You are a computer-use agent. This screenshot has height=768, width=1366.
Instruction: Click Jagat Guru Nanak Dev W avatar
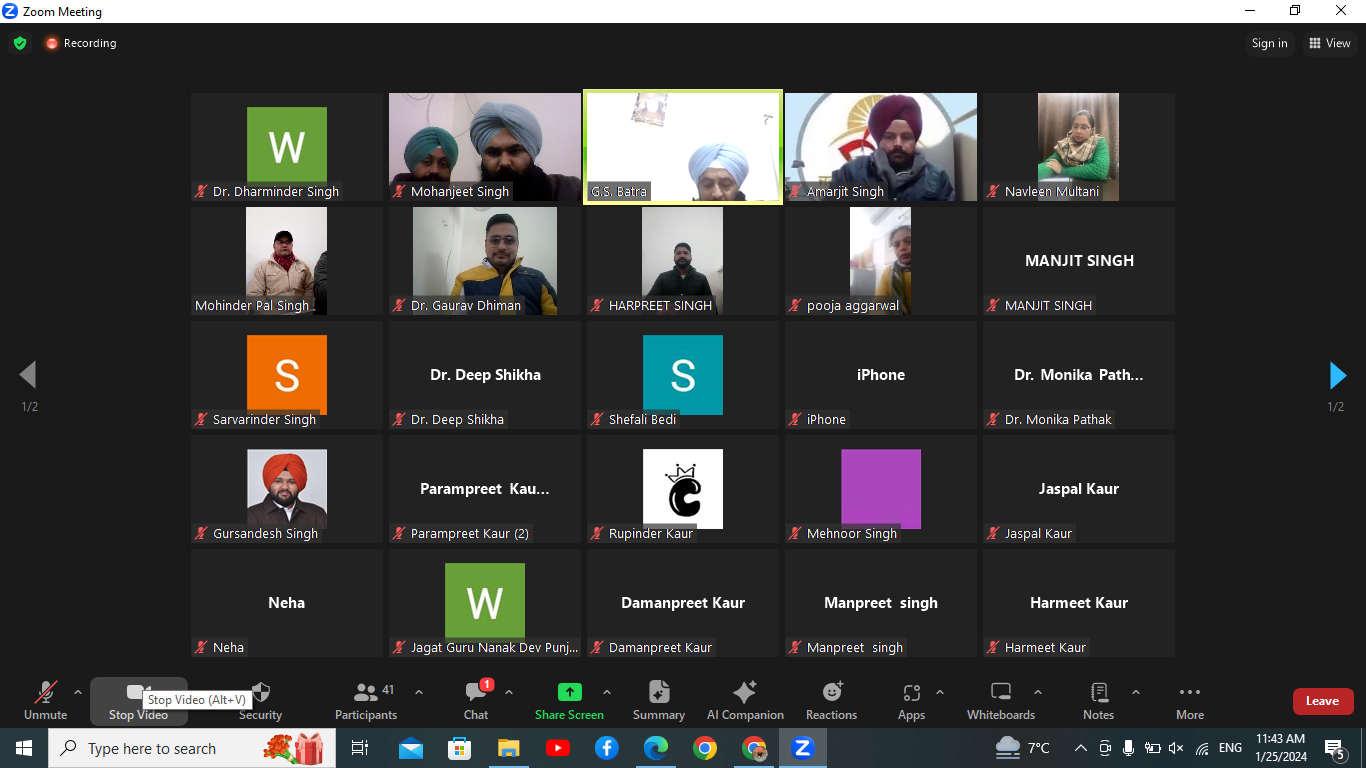click(x=485, y=601)
